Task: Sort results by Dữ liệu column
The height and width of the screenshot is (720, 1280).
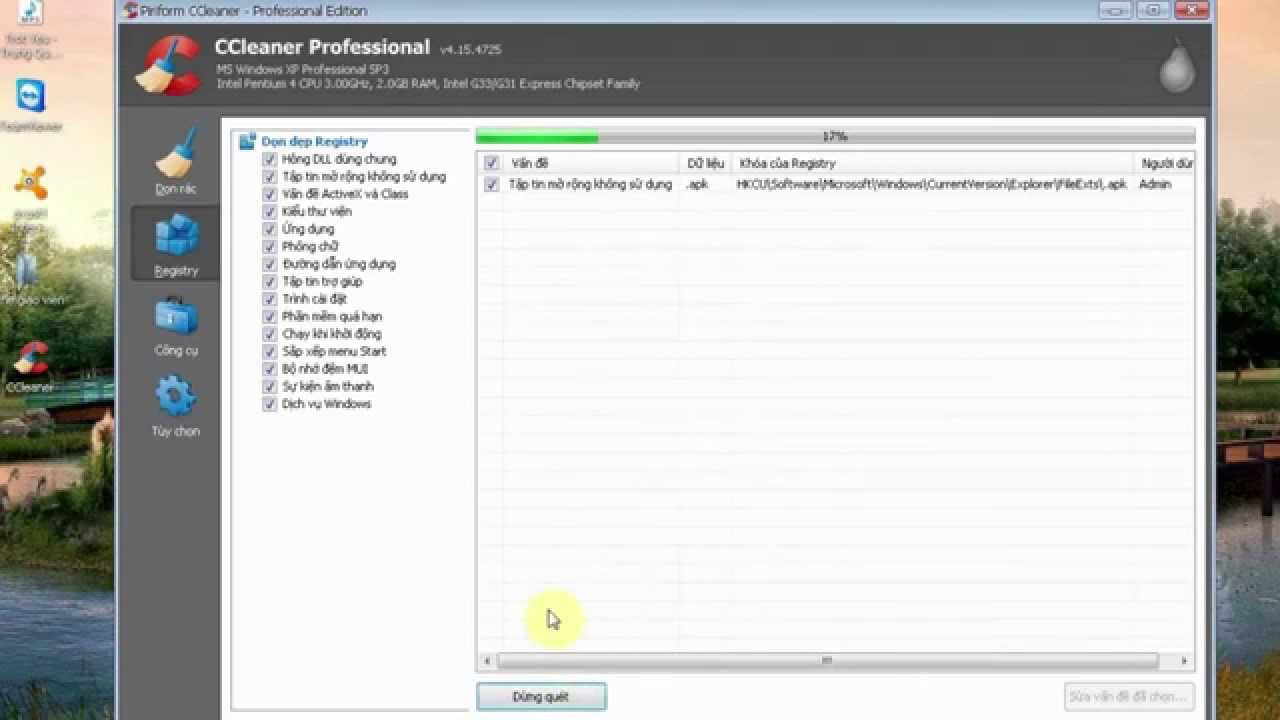Action: click(705, 163)
